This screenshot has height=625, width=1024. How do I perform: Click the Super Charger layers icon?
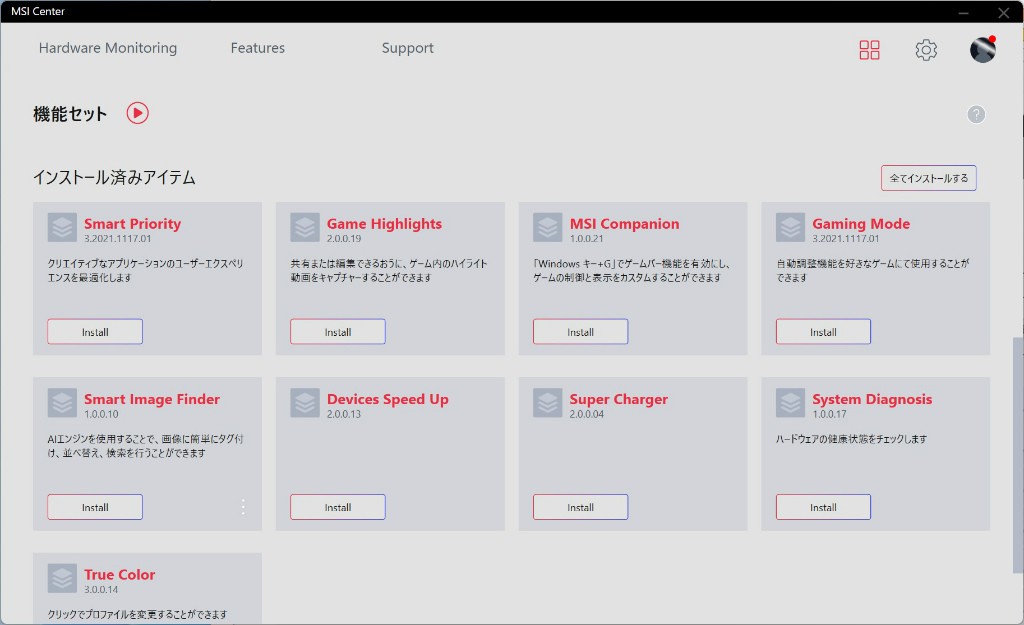click(547, 403)
